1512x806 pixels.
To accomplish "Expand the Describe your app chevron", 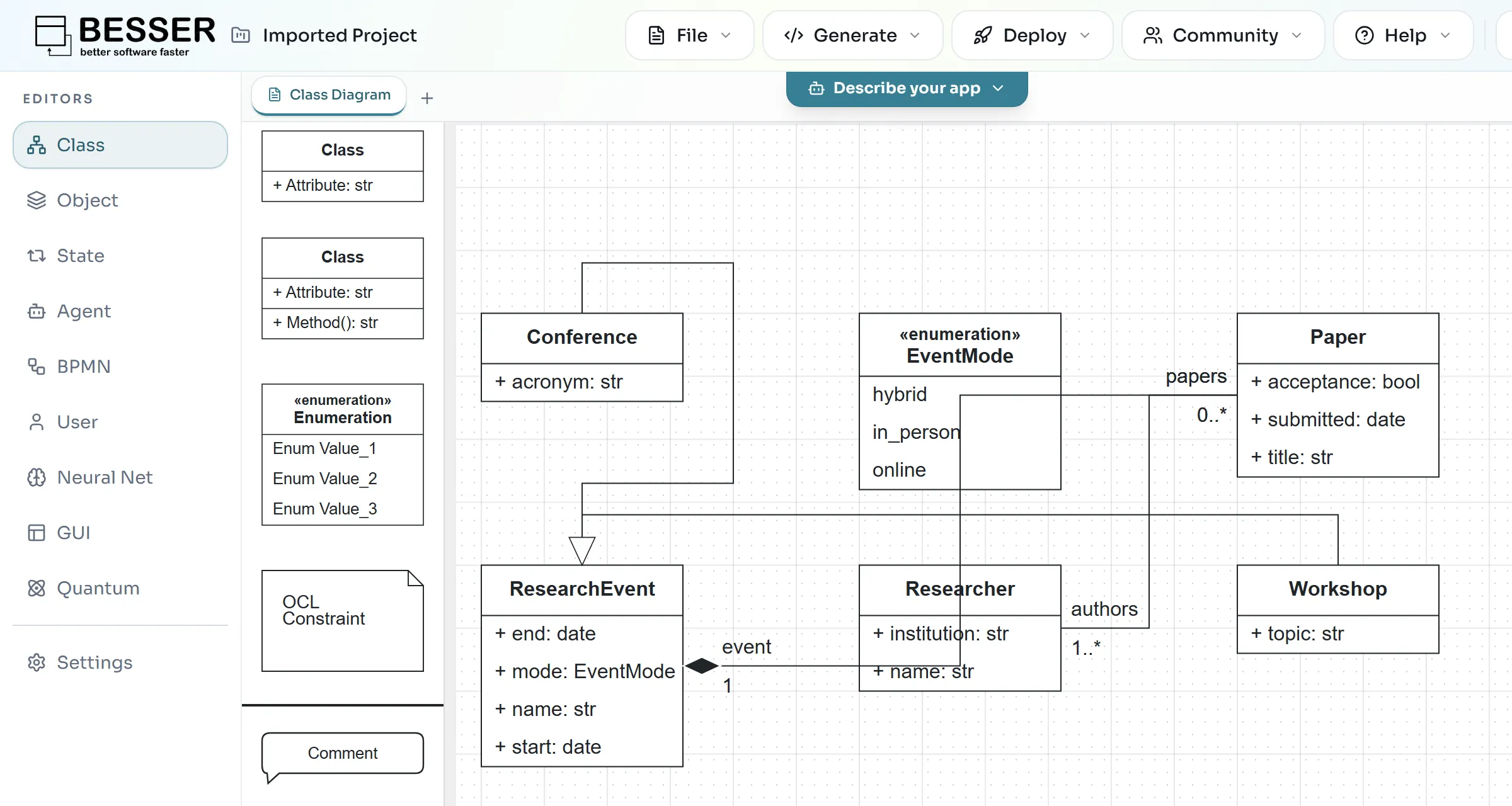I will point(998,88).
